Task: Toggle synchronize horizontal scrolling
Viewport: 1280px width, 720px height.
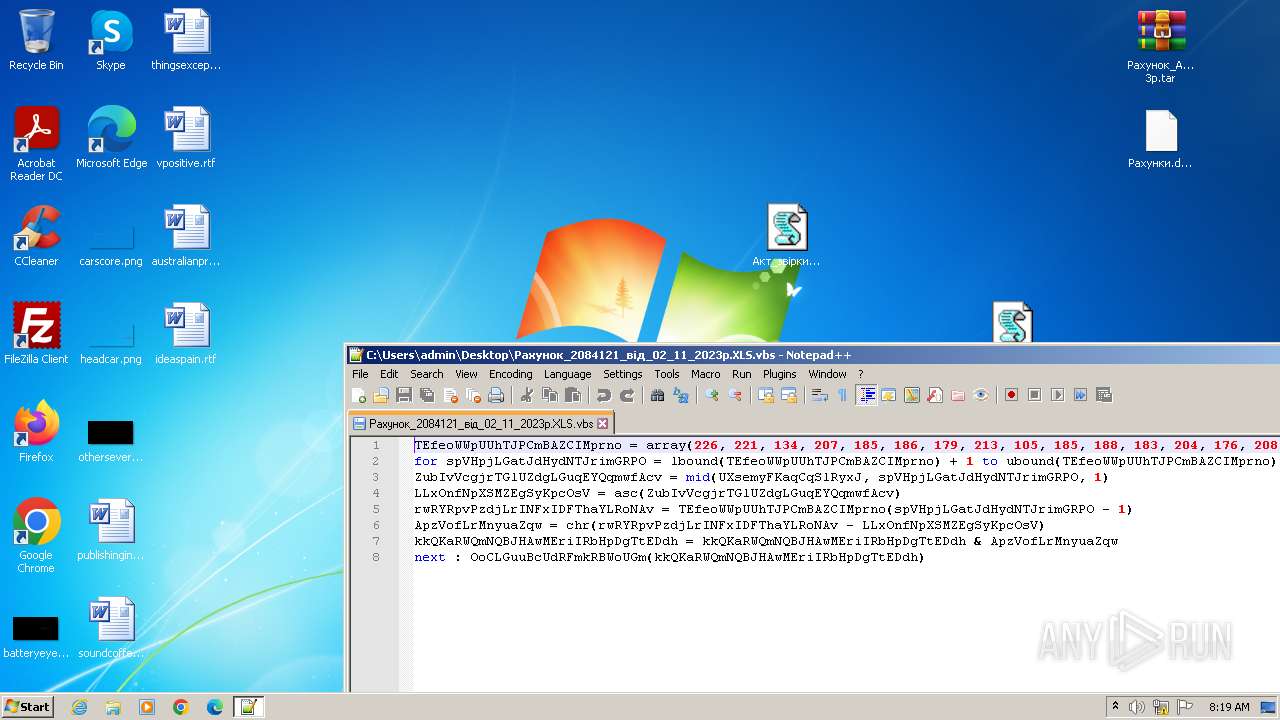Action: pyautogui.click(x=789, y=395)
